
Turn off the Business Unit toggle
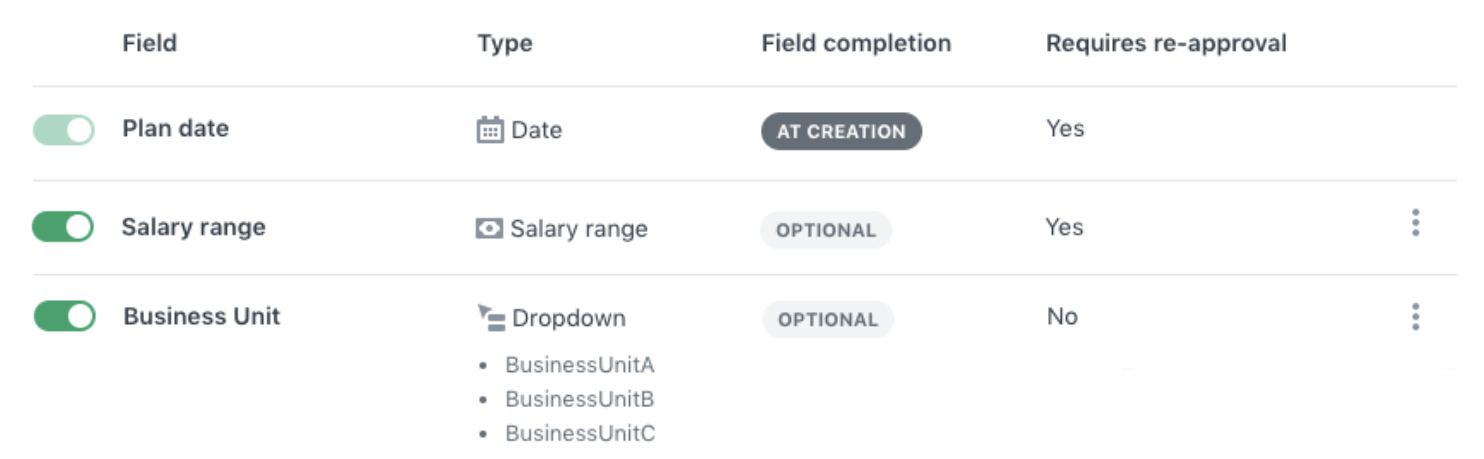pos(64,317)
